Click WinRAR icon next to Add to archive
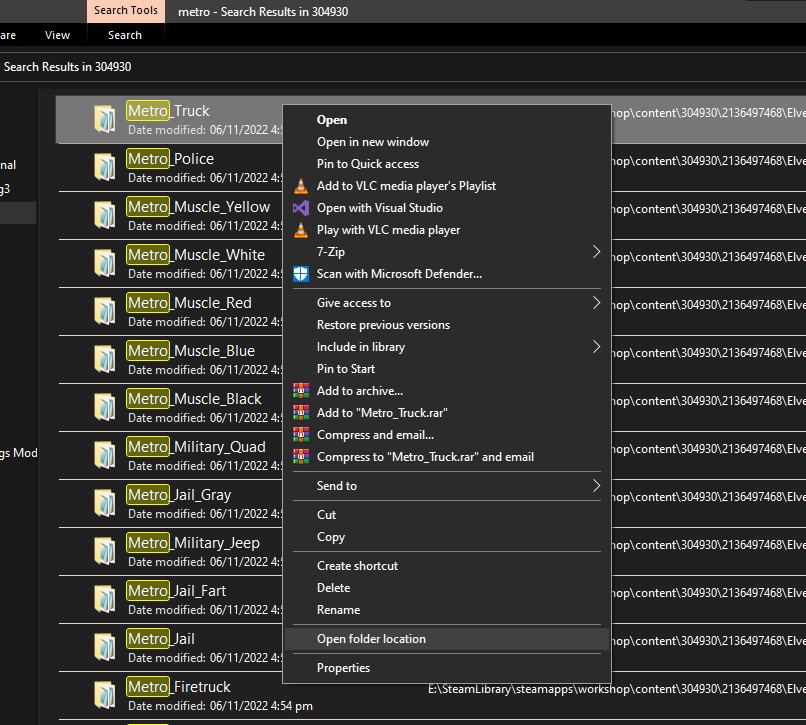The height and width of the screenshot is (725, 806). tap(301, 391)
